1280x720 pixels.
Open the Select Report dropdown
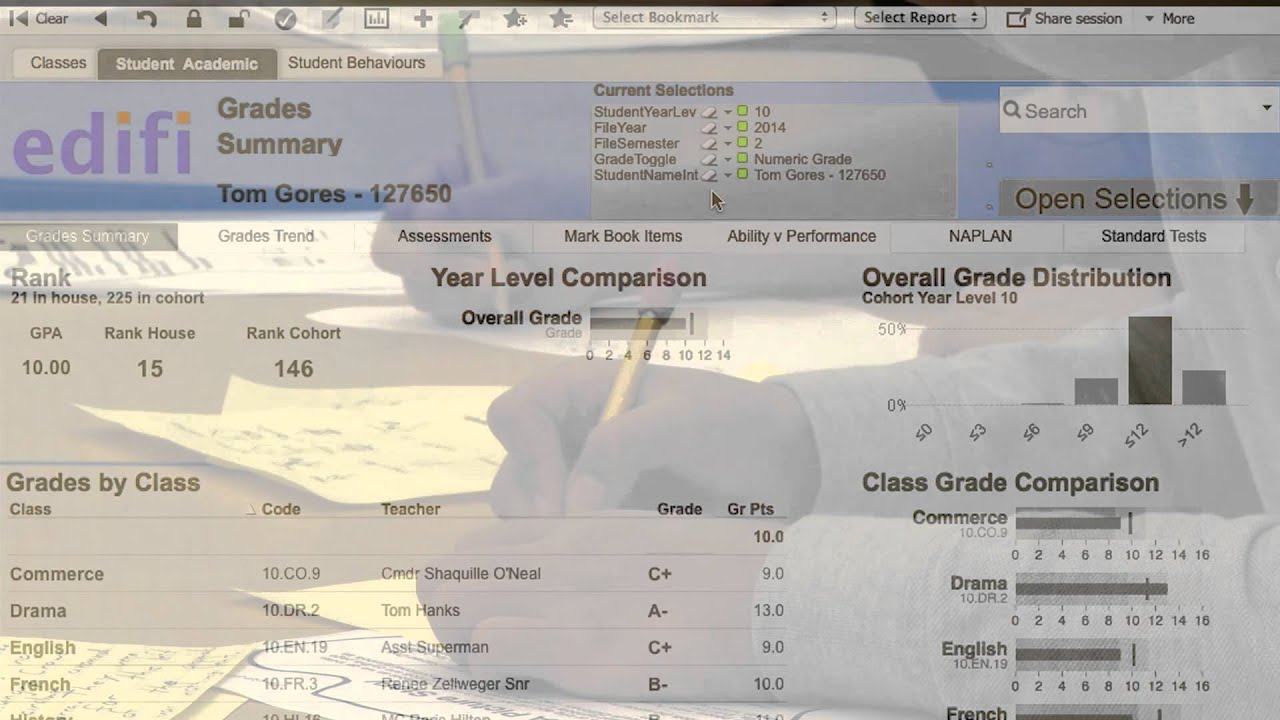coord(920,17)
